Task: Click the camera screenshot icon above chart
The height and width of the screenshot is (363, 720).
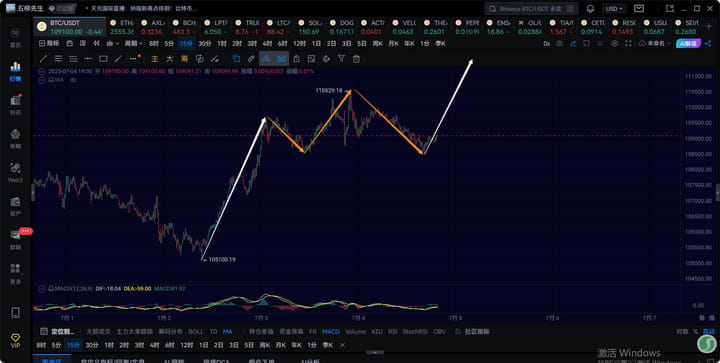Action: pos(559,43)
